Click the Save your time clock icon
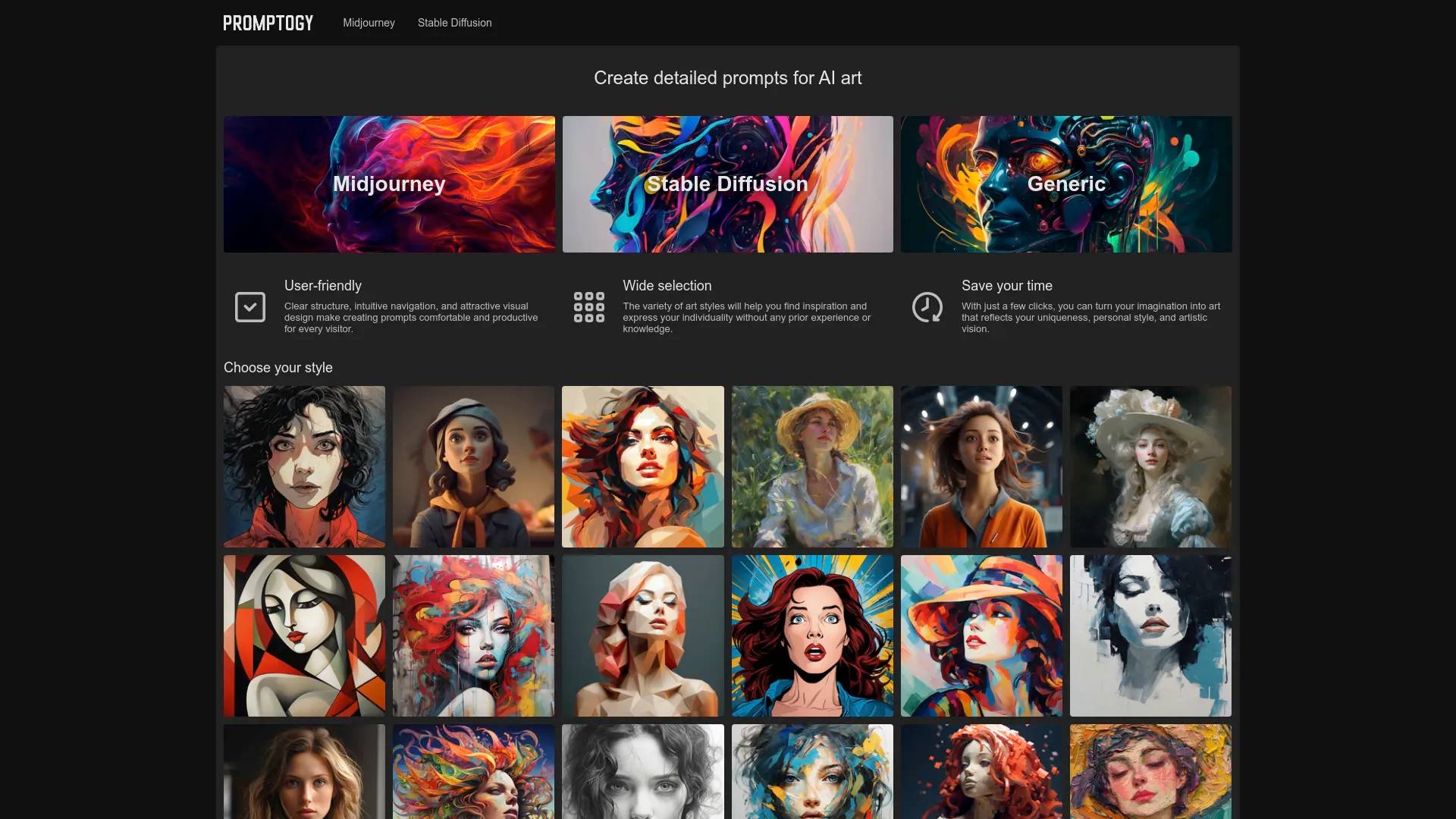The image size is (1456, 819). click(927, 307)
